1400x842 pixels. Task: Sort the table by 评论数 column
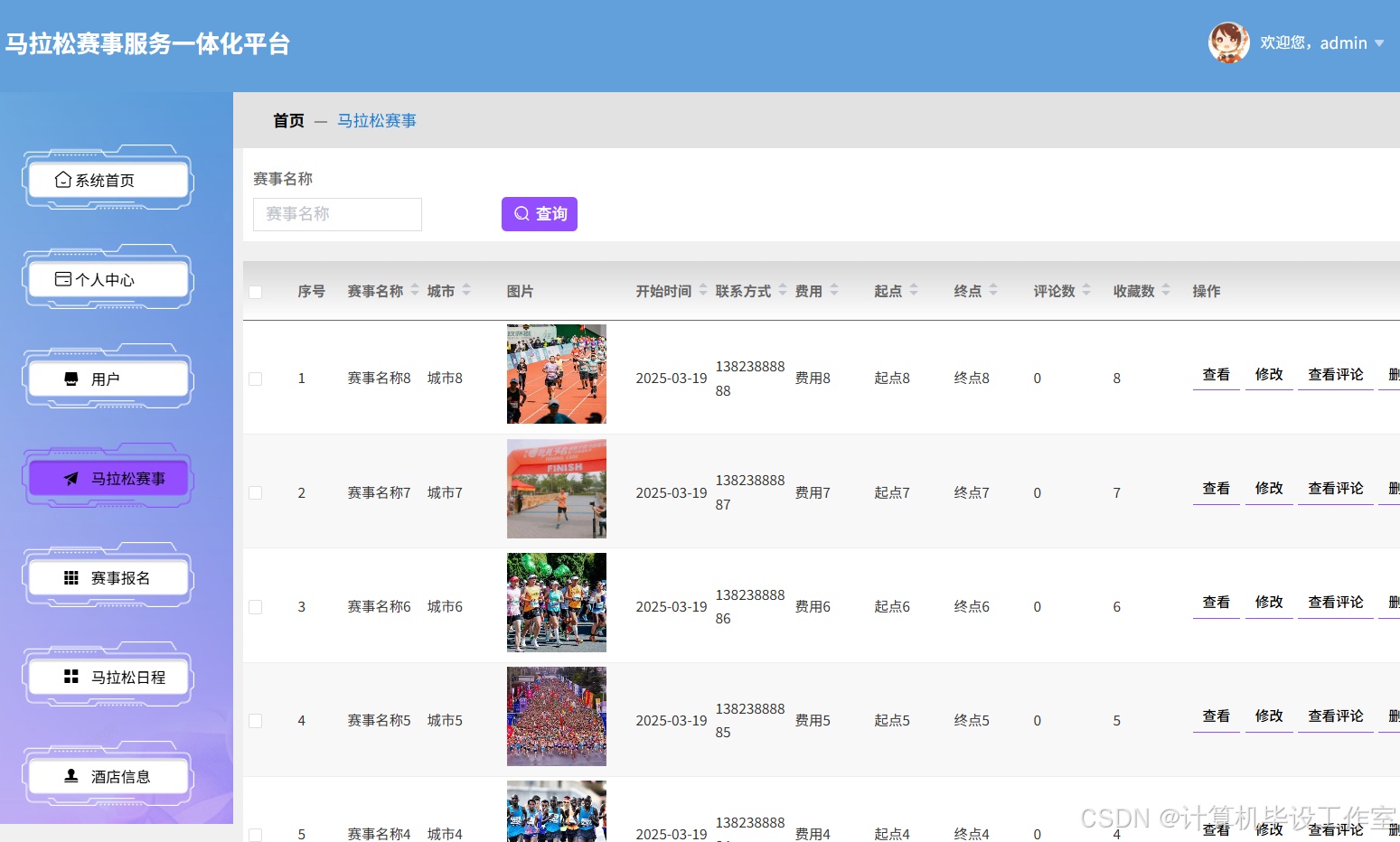tap(1086, 290)
